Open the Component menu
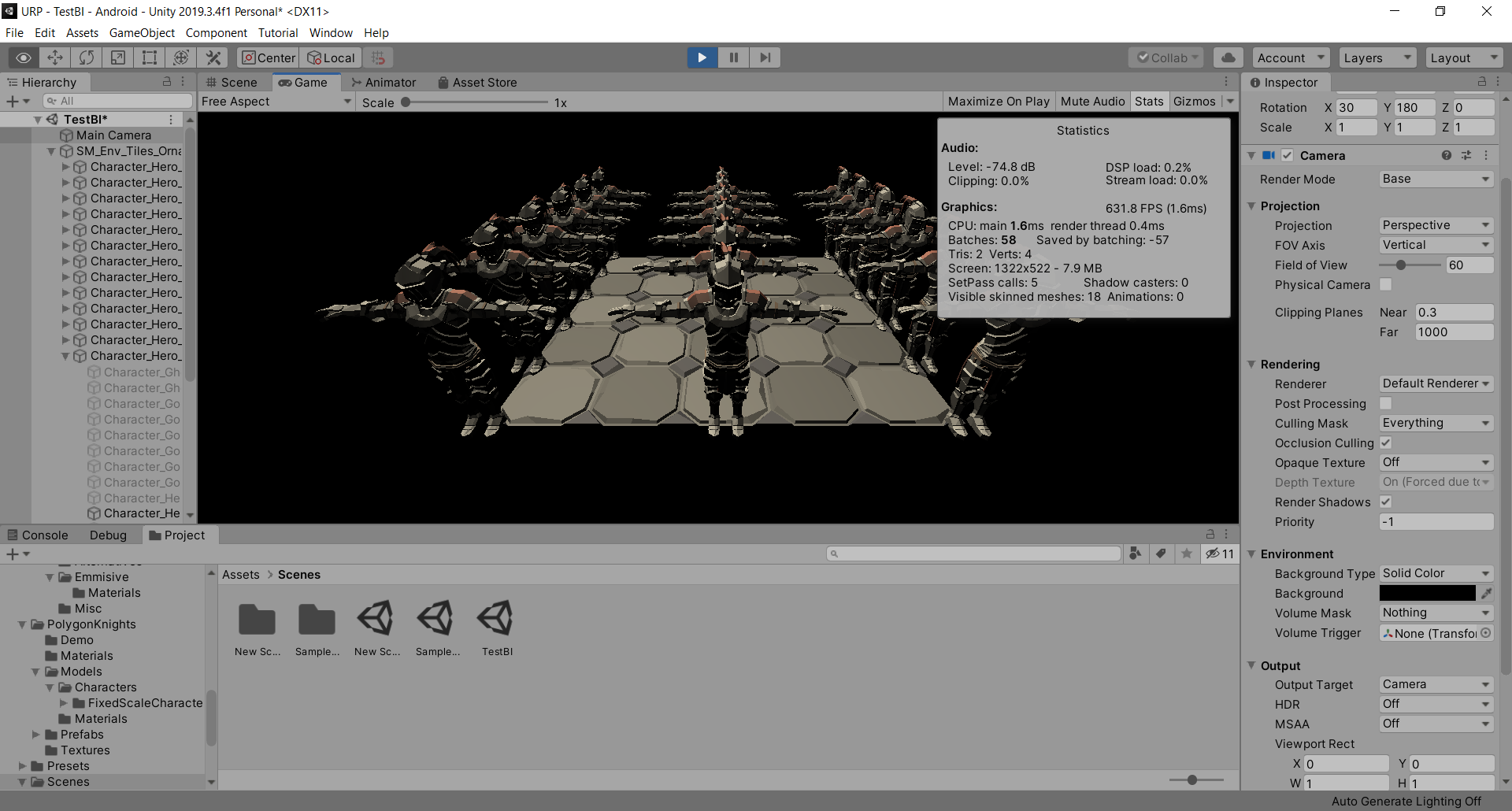 point(217,33)
